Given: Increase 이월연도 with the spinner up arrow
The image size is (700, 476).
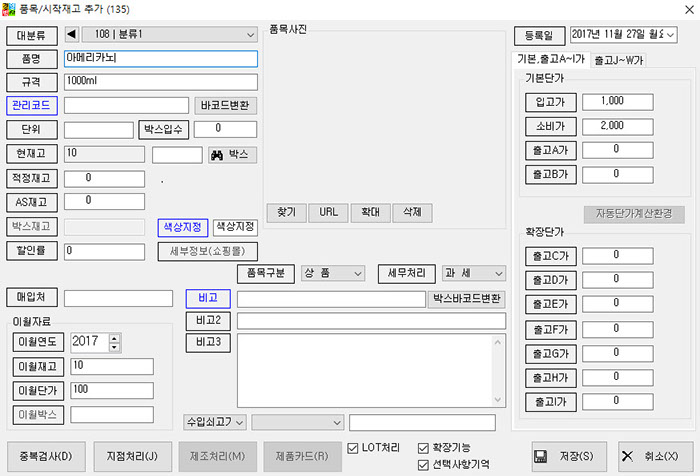Looking at the screenshot, I should pos(114,337).
